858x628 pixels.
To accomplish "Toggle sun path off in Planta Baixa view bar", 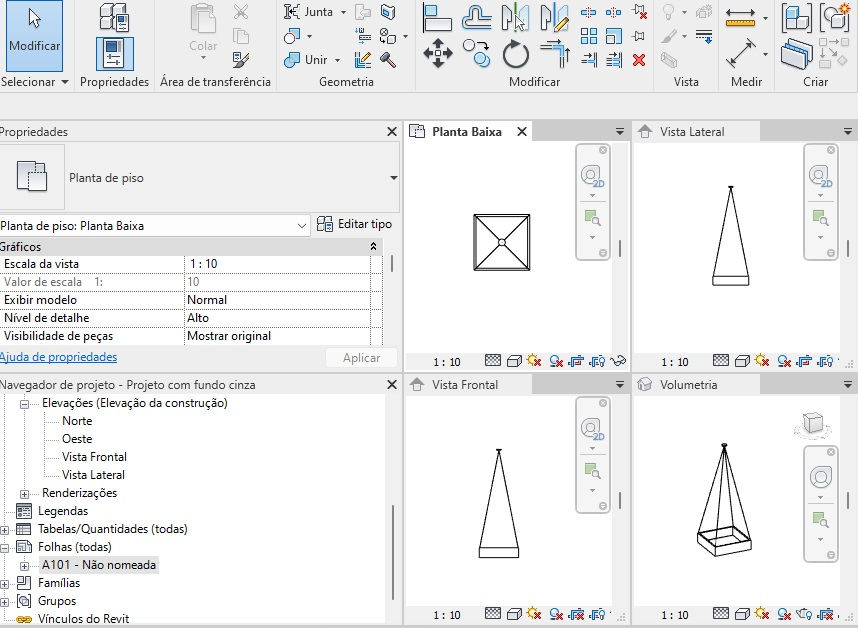I will (x=534, y=361).
